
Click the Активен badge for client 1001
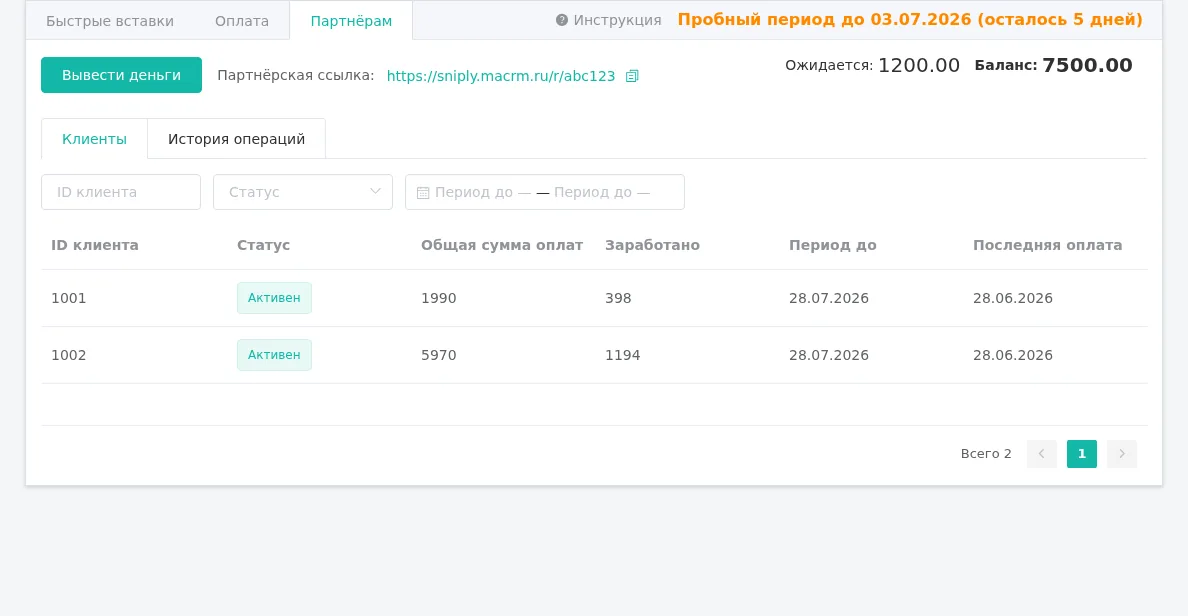click(x=274, y=298)
